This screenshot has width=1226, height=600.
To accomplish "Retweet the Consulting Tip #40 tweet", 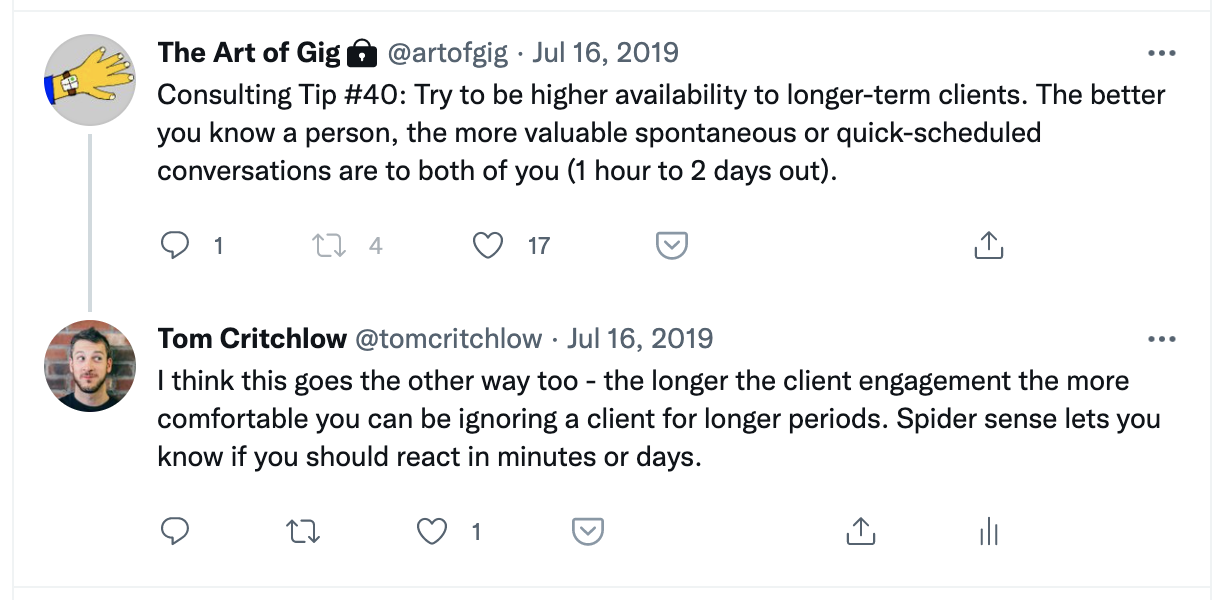I will pos(330,245).
